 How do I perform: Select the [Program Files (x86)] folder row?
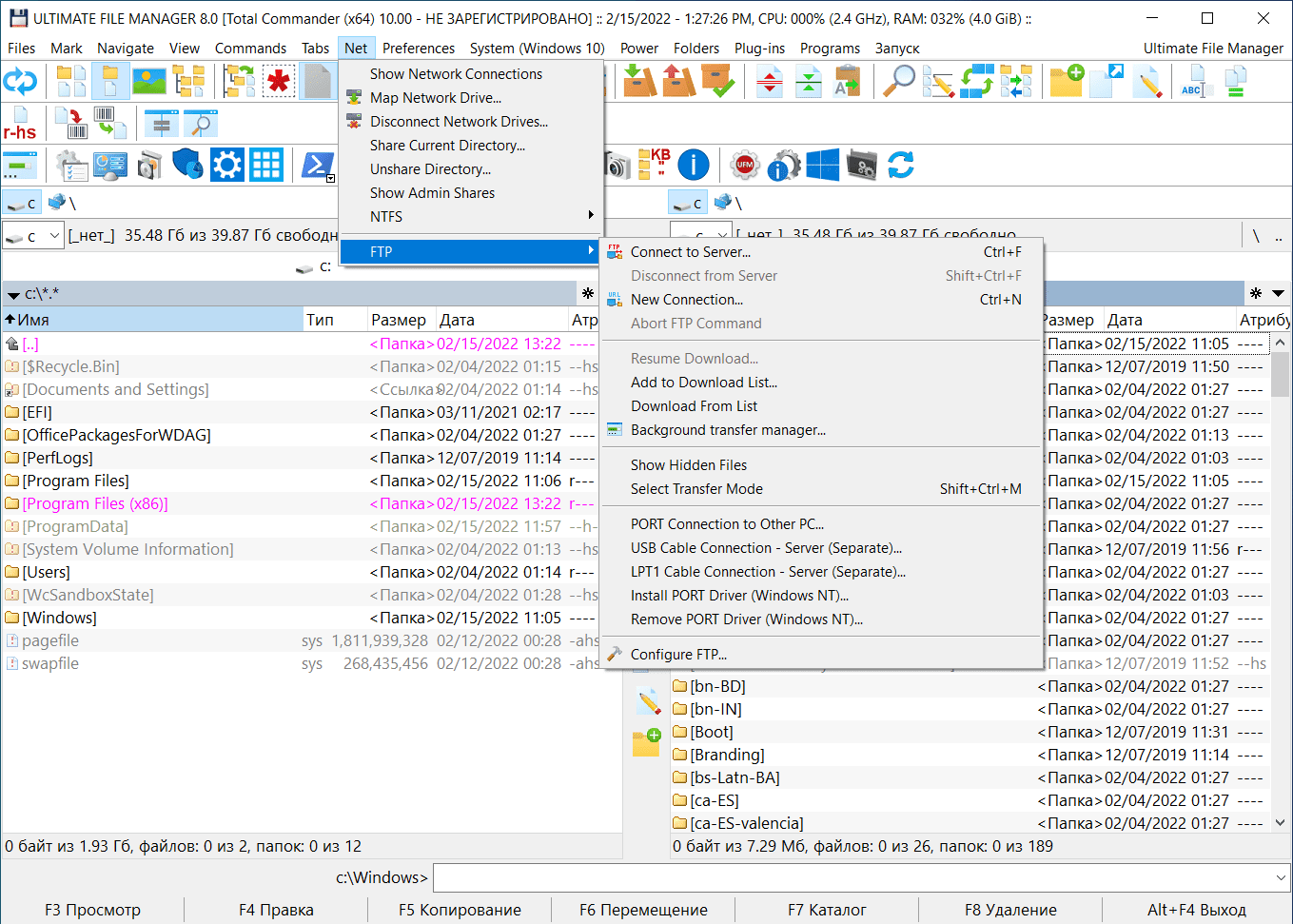pos(301,503)
